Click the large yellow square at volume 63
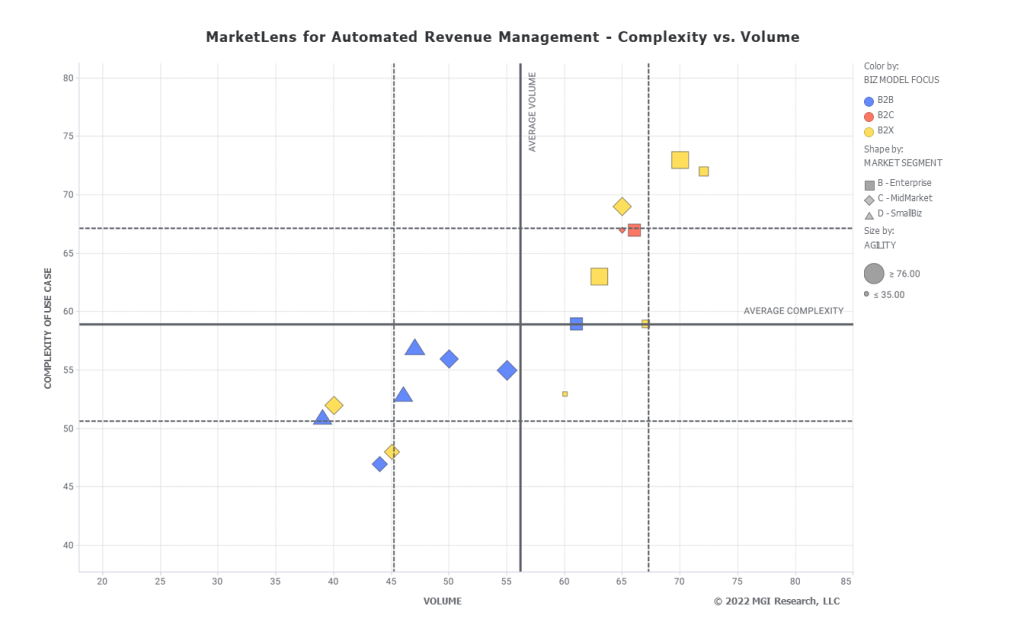 coord(599,277)
